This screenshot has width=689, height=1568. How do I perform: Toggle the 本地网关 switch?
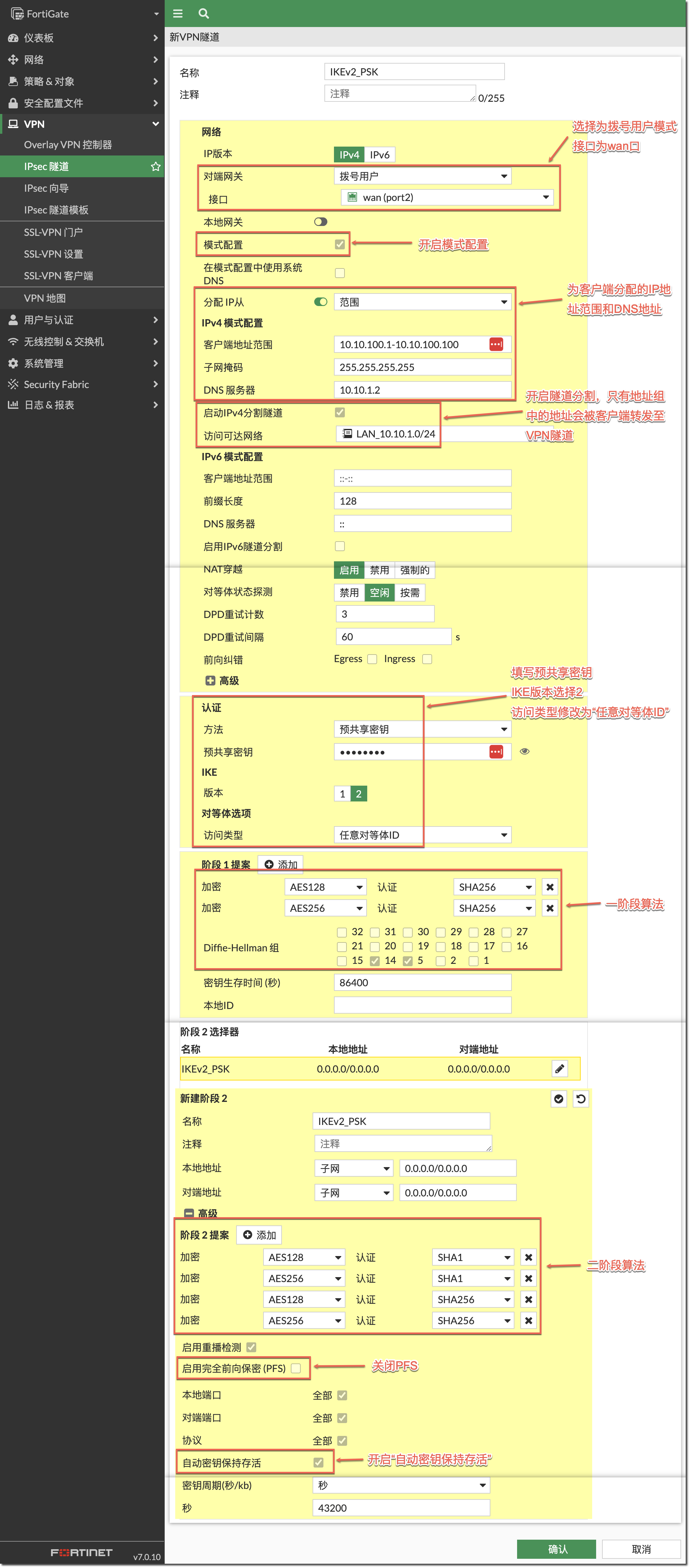click(x=321, y=222)
